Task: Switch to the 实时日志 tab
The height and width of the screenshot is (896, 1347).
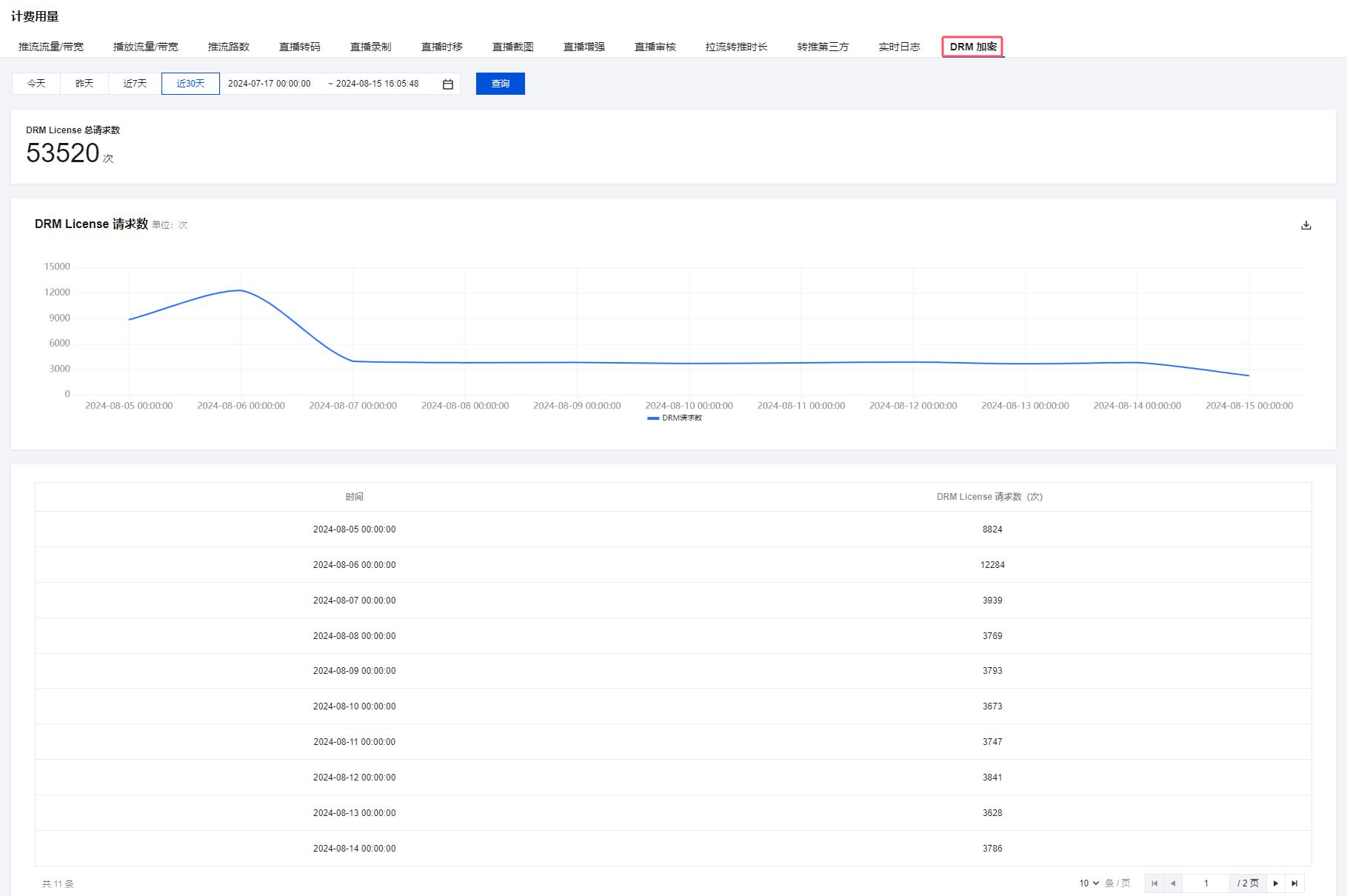Action: click(899, 47)
